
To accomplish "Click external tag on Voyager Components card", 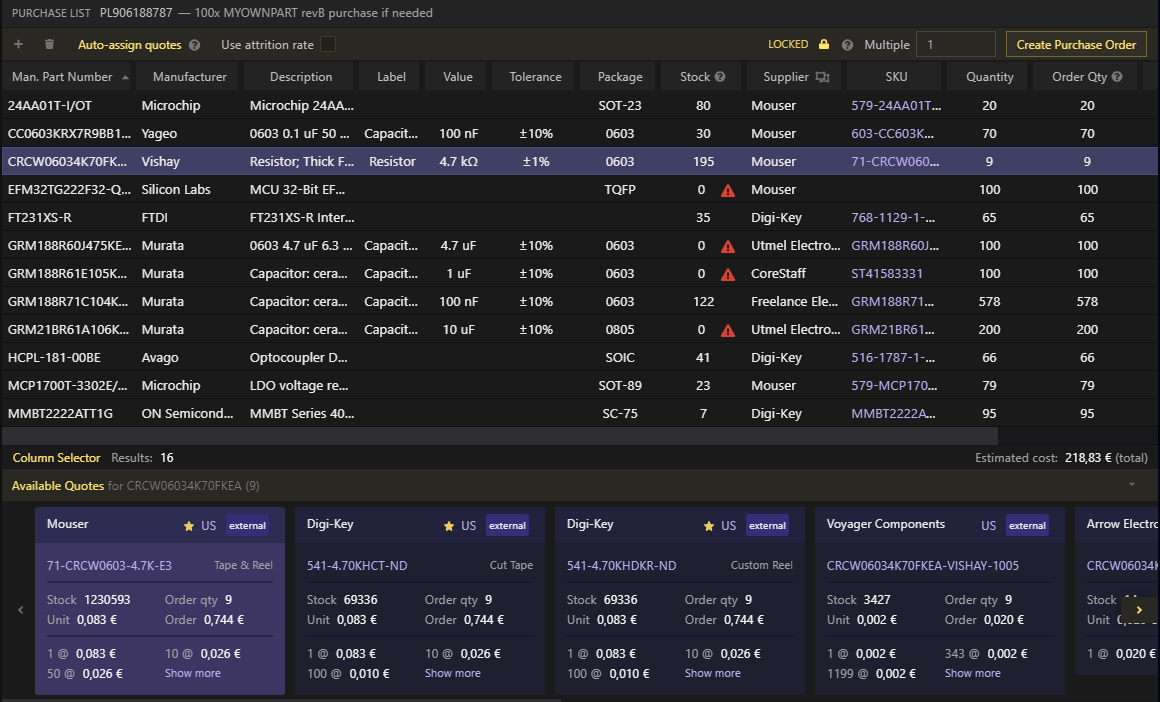I will (1027, 526).
